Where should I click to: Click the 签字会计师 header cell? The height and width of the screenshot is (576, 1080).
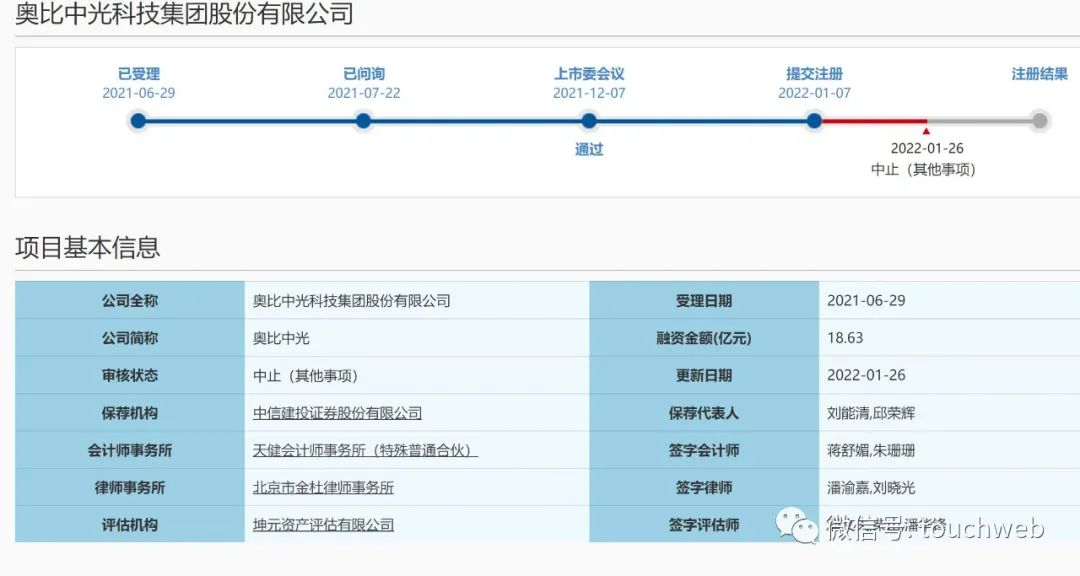click(x=704, y=450)
